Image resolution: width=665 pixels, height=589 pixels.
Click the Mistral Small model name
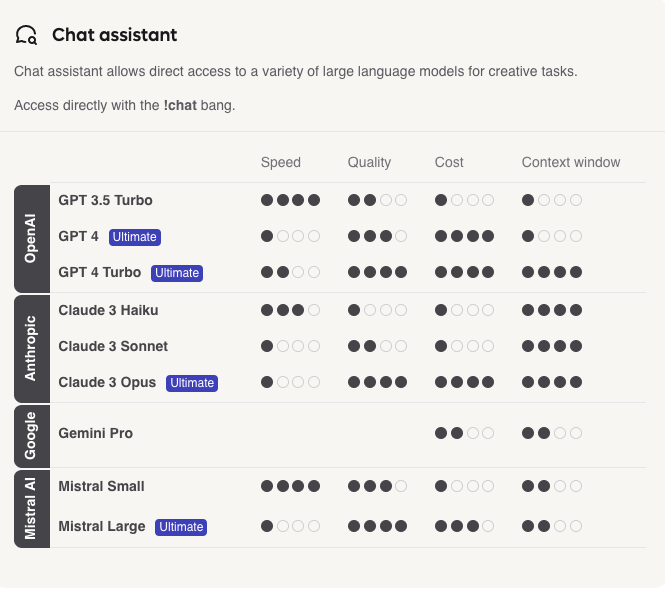[x=101, y=486]
